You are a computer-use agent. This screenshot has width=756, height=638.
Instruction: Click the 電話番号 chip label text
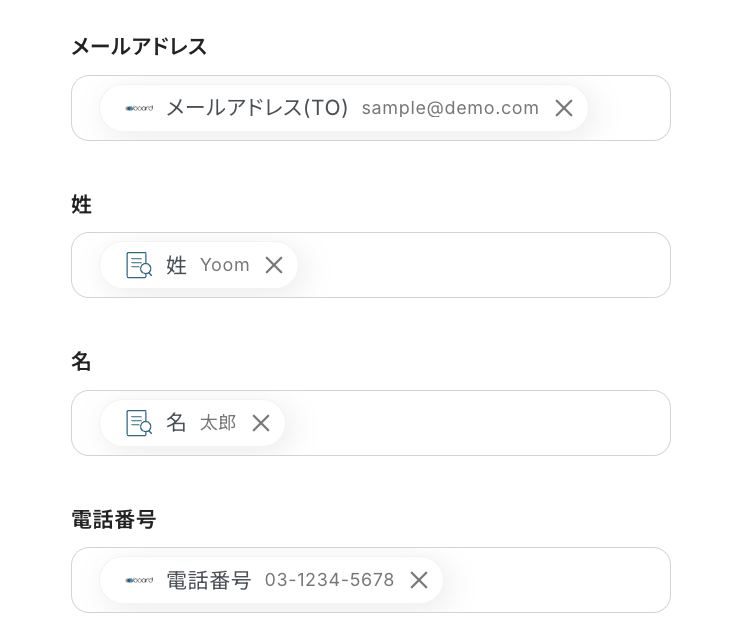(x=209, y=580)
